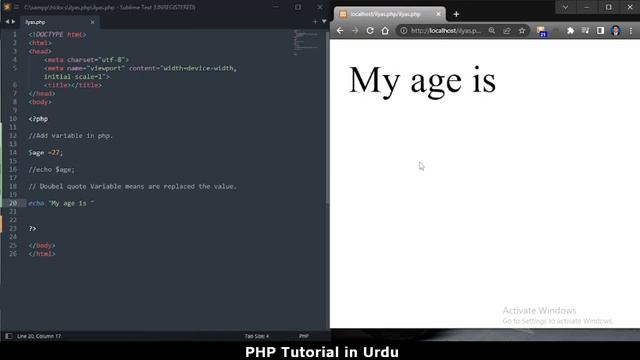The height and width of the screenshot is (360, 640).
Task: Share this page from the address bar
Action: [x=507, y=31]
